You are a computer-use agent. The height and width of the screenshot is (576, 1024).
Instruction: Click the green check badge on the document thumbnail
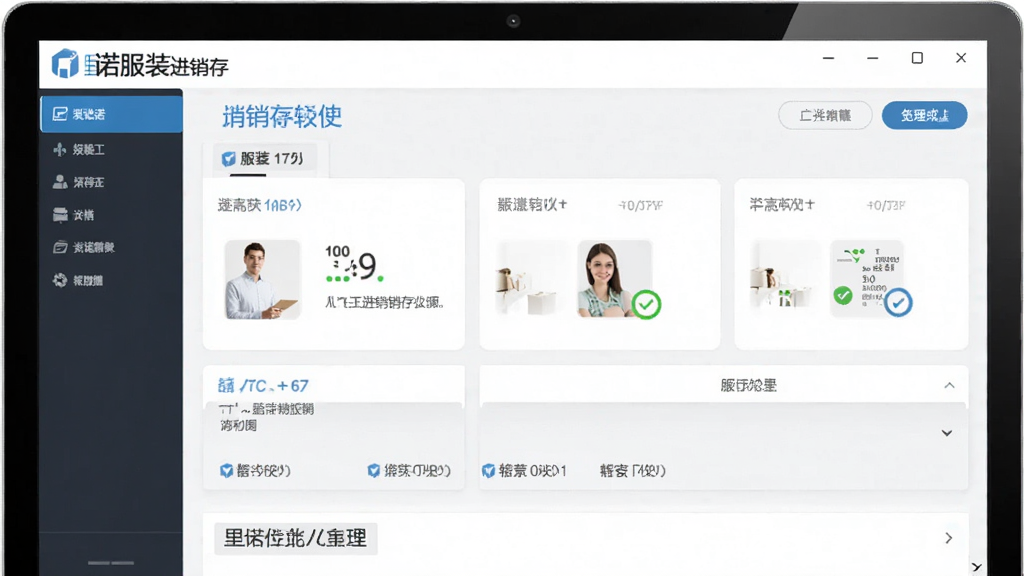pyautogui.click(x=843, y=295)
